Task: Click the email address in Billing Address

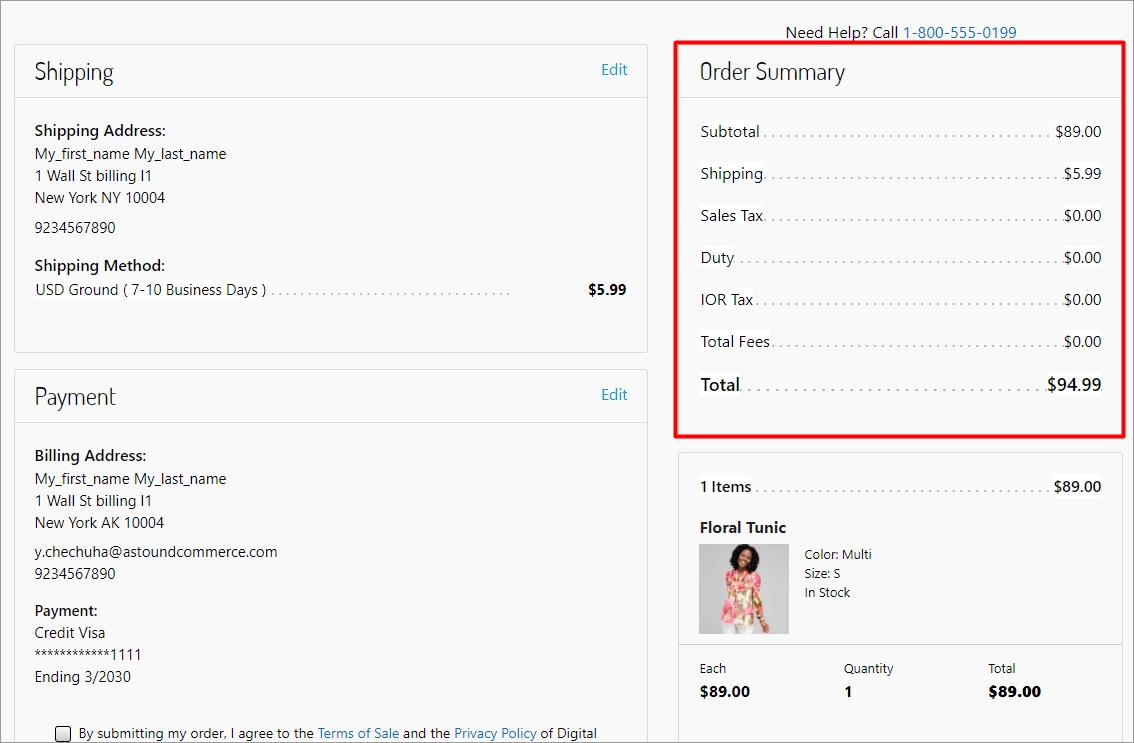Action: tap(156, 552)
